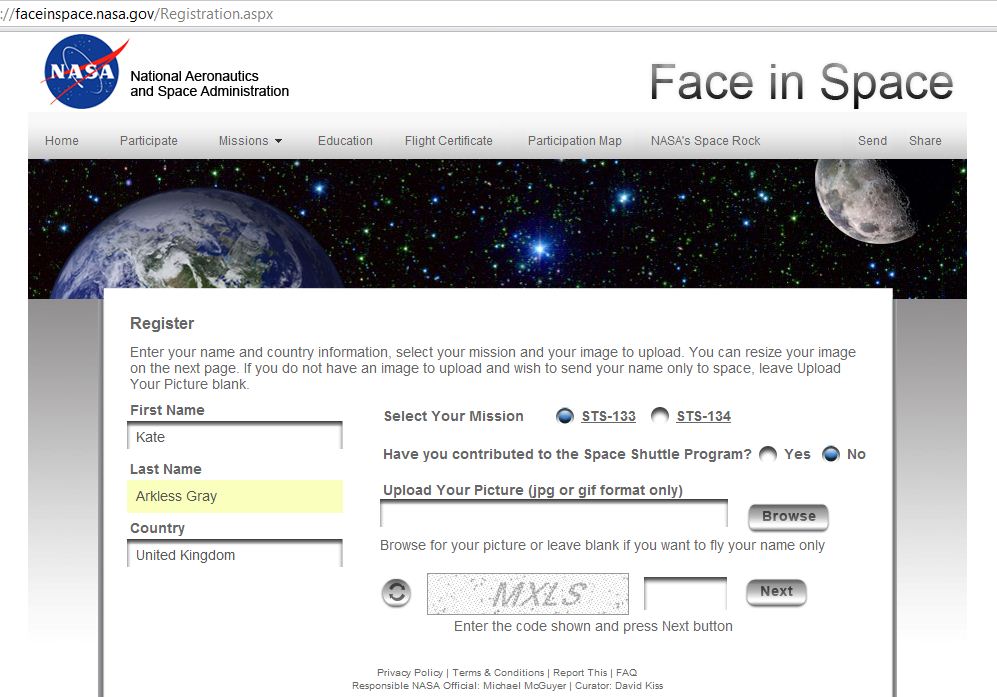This screenshot has height=697, width=997.
Task: Click 'Enter the code shown and press Next button' text
Action: click(593, 626)
